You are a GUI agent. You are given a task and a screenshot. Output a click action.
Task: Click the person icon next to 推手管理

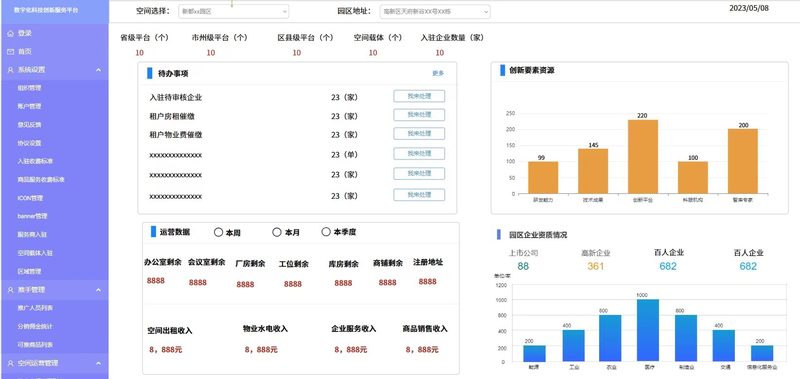click(x=10, y=290)
